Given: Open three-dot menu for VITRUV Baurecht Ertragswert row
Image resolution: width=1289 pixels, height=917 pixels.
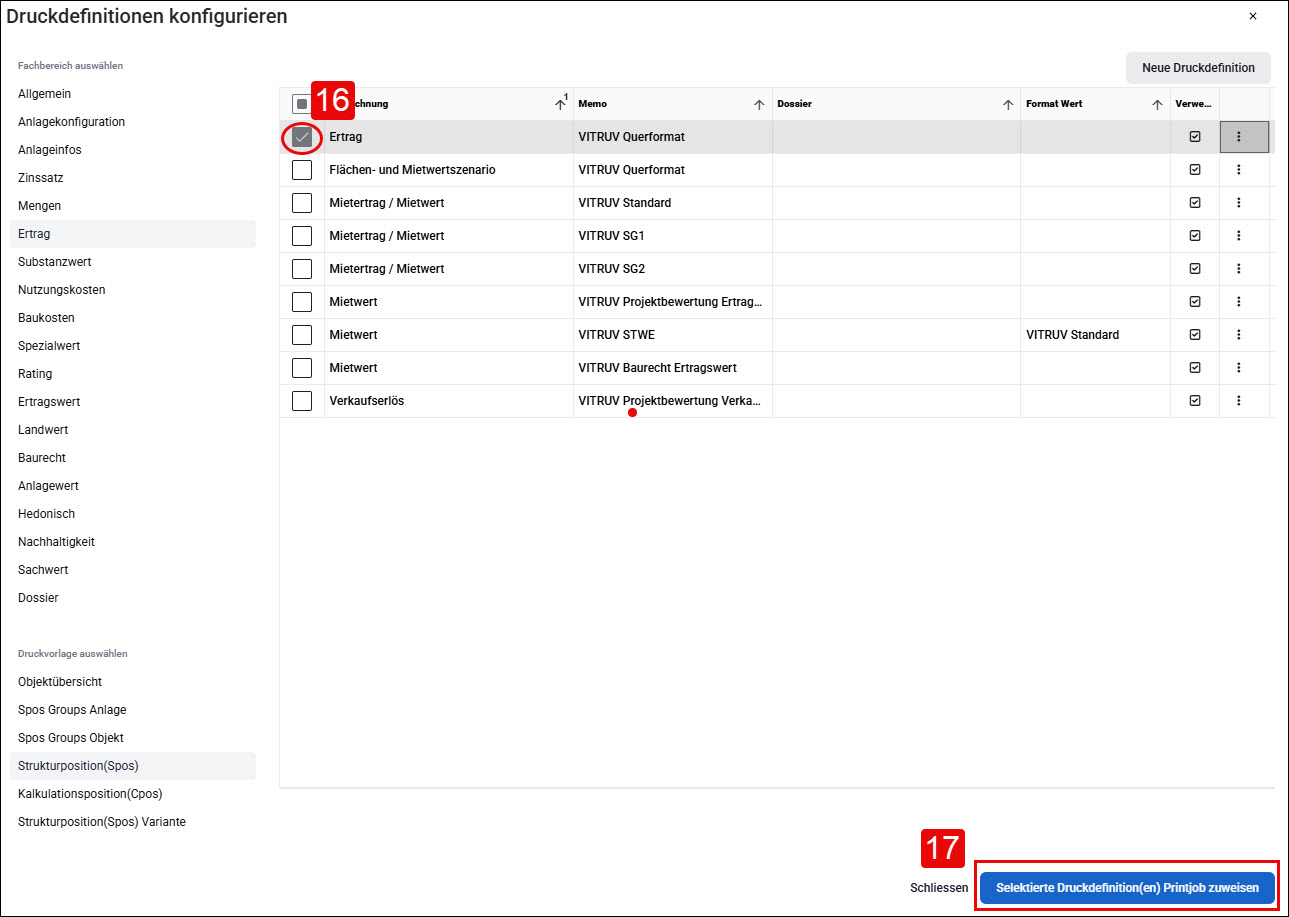Looking at the screenshot, I should pyautogui.click(x=1238, y=368).
